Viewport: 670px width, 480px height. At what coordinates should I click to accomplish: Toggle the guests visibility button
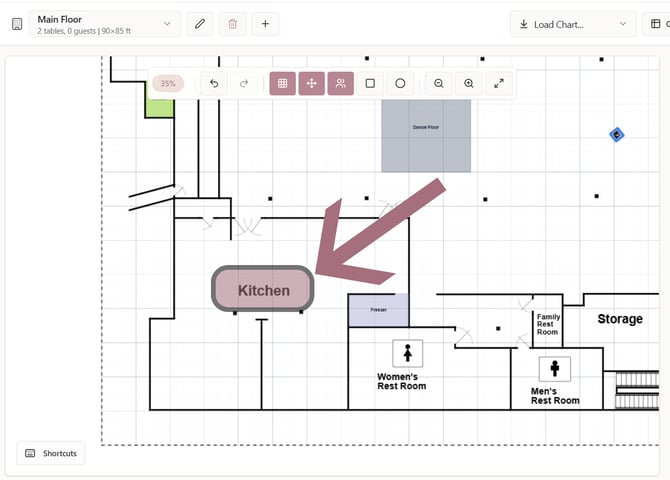(341, 84)
